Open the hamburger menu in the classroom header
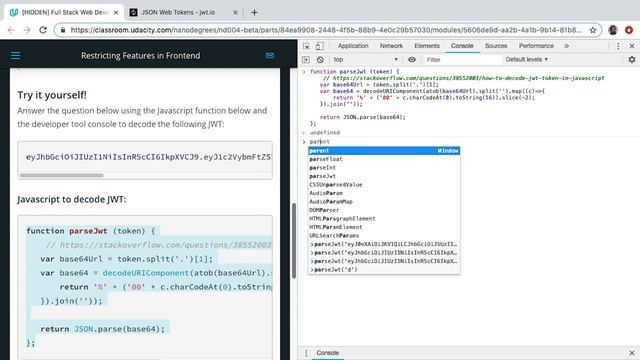The height and width of the screenshot is (360, 640). [15, 56]
